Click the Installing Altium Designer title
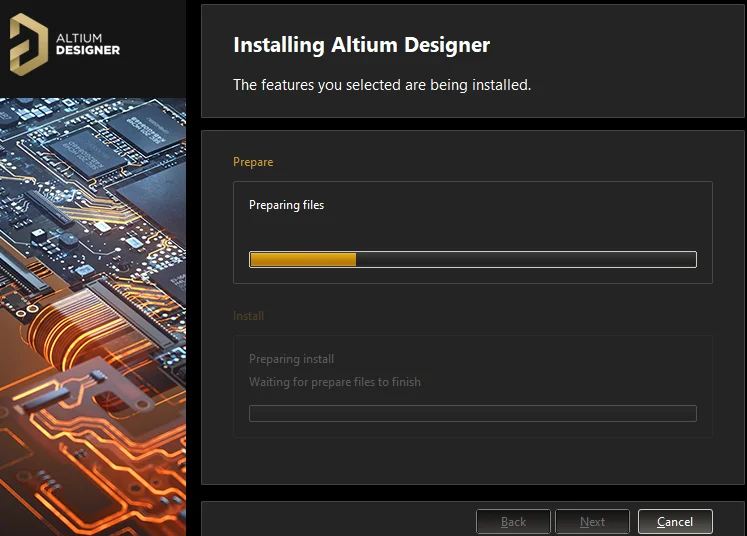 click(362, 45)
